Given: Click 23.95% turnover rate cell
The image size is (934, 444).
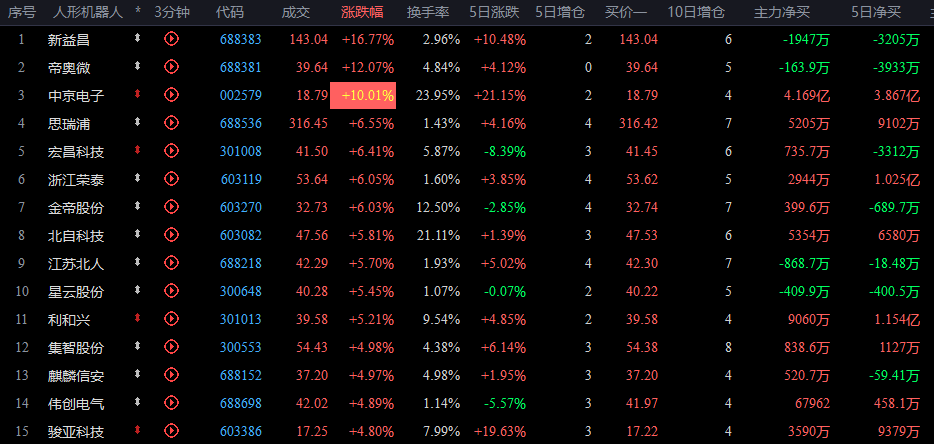Looking at the screenshot, I should (x=437, y=95).
